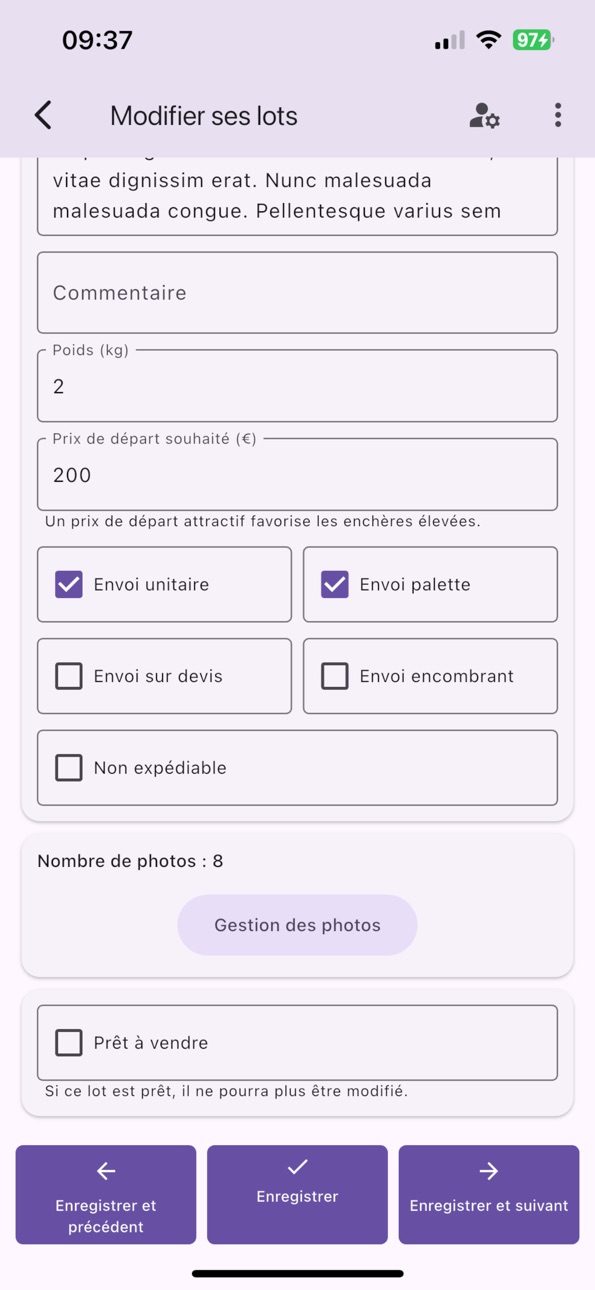Open Gestion des photos

(x=297, y=925)
